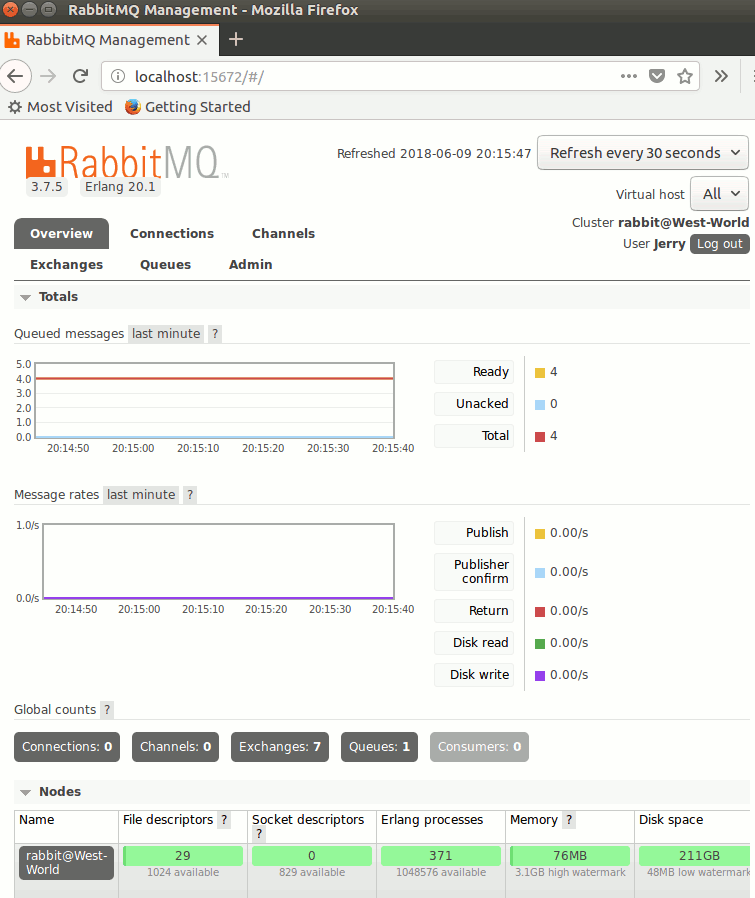Click the Queued messages chart
The image size is (755, 898).
214,400
